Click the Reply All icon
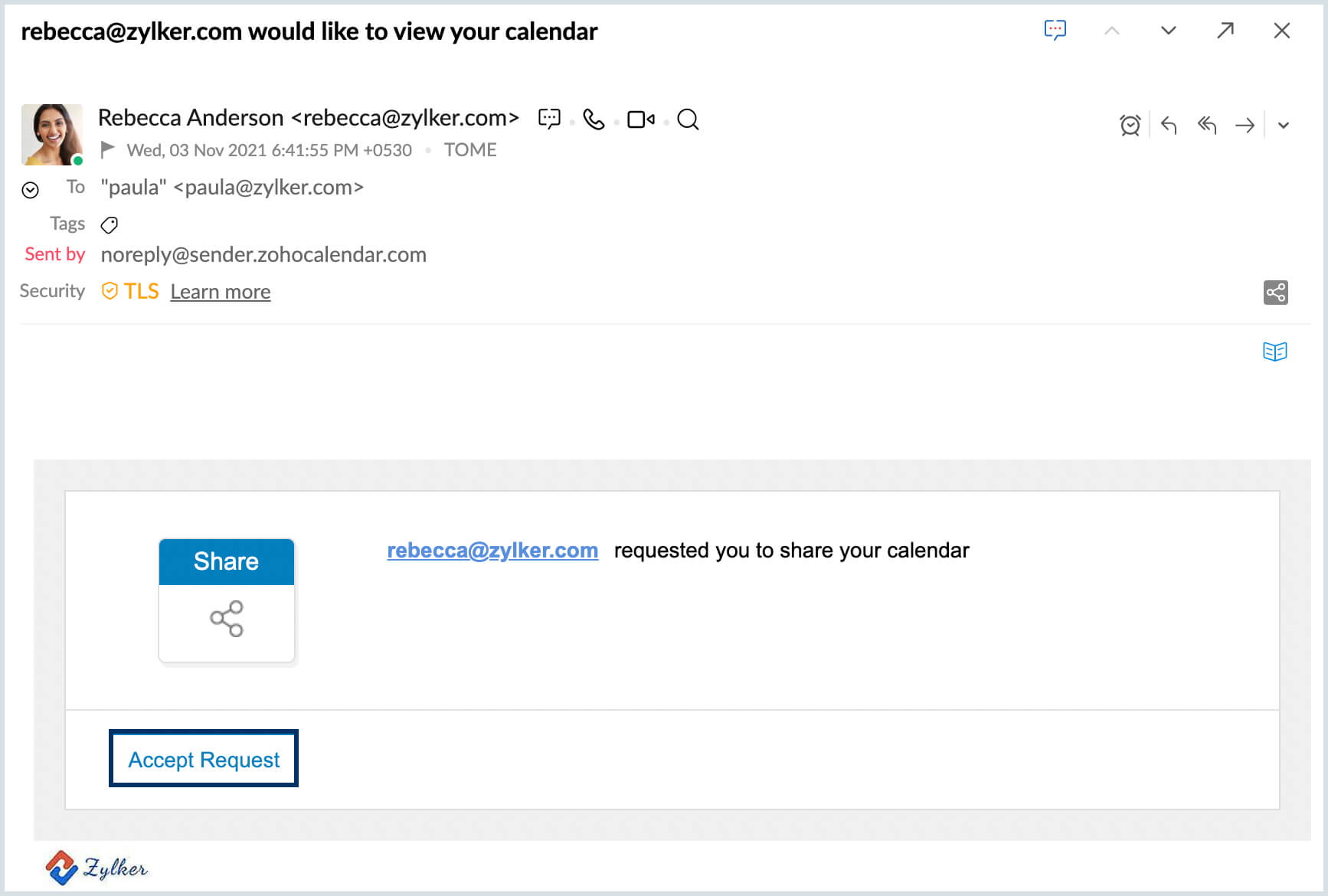 pos(1207,125)
